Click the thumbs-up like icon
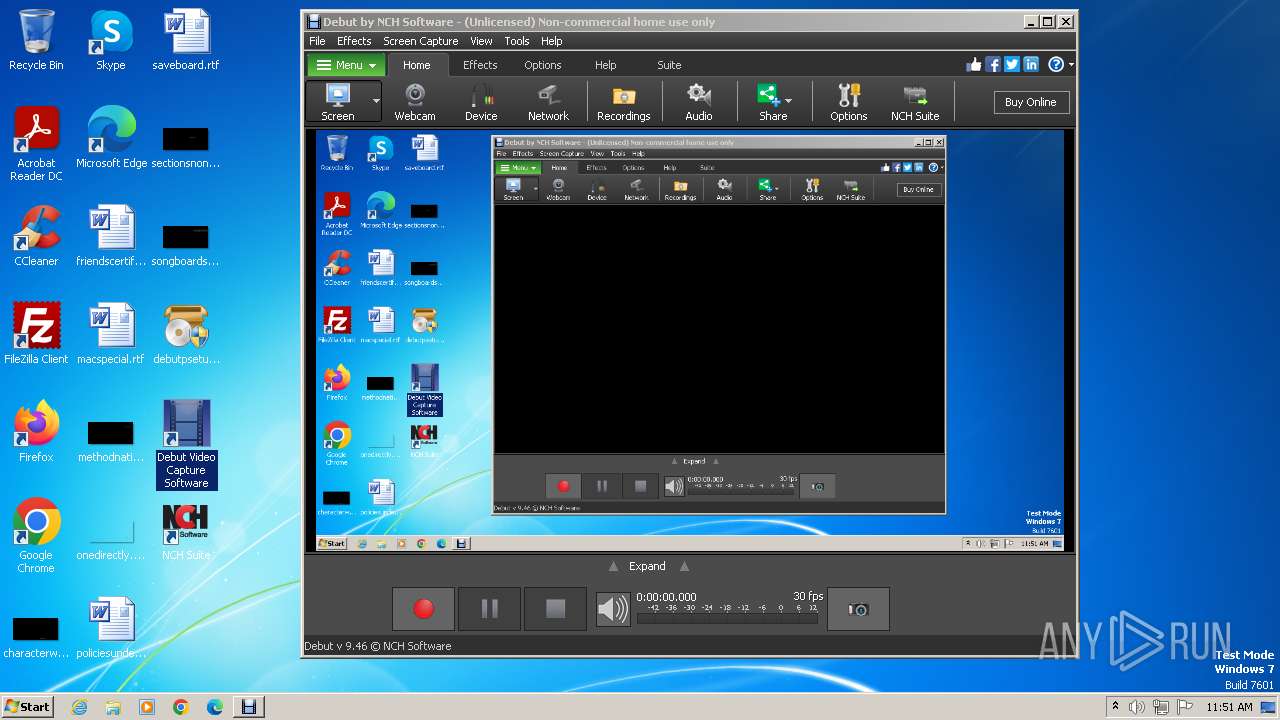This screenshot has height=720, width=1280. point(974,64)
